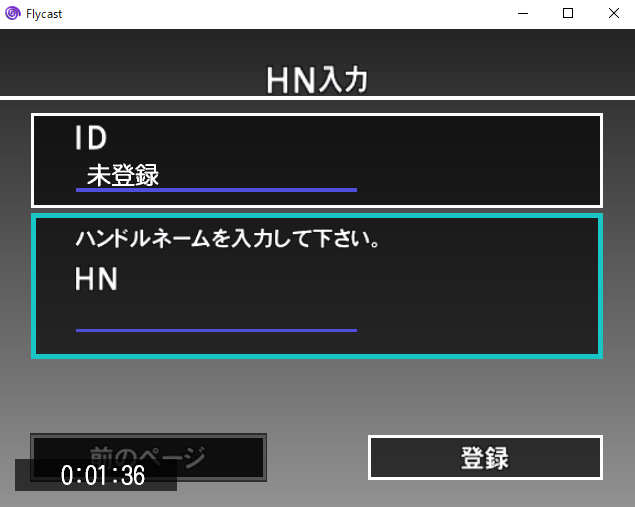
Task: Maximize the Flycast window
Action: point(568,13)
